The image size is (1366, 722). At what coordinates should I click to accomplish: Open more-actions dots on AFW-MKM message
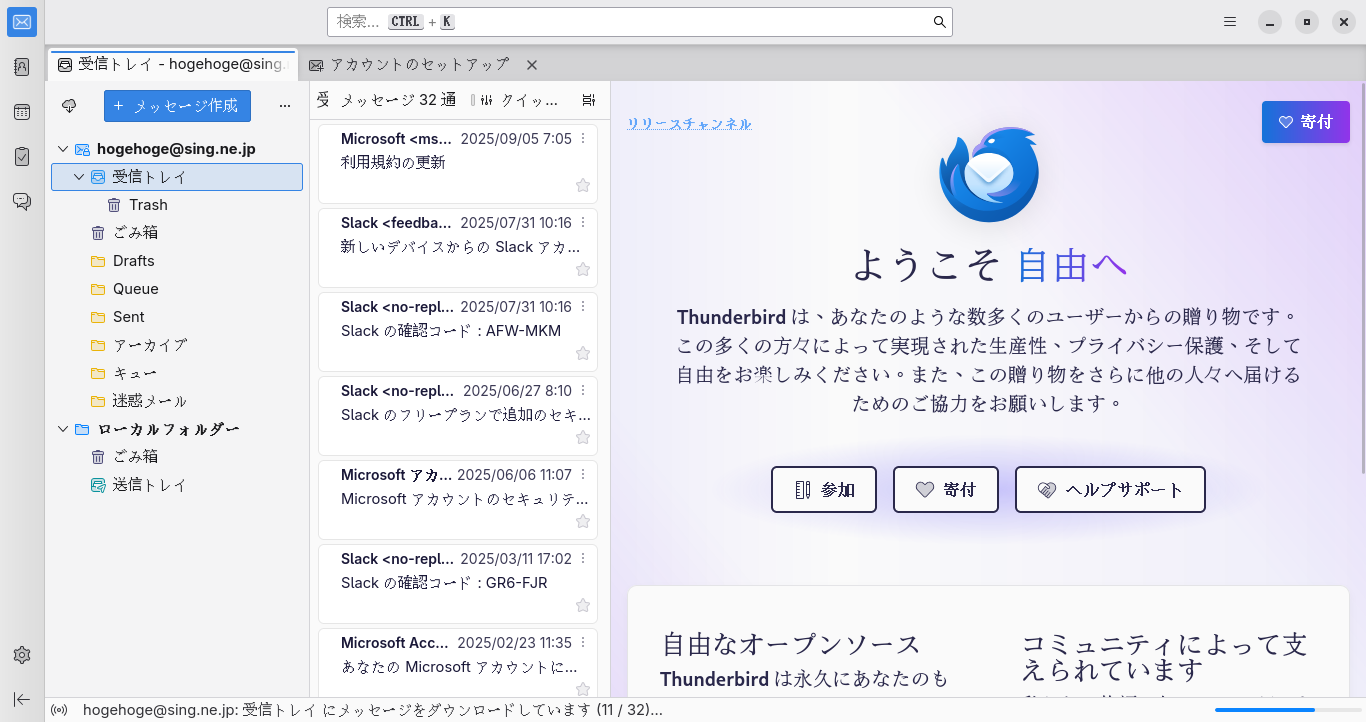(x=583, y=307)
